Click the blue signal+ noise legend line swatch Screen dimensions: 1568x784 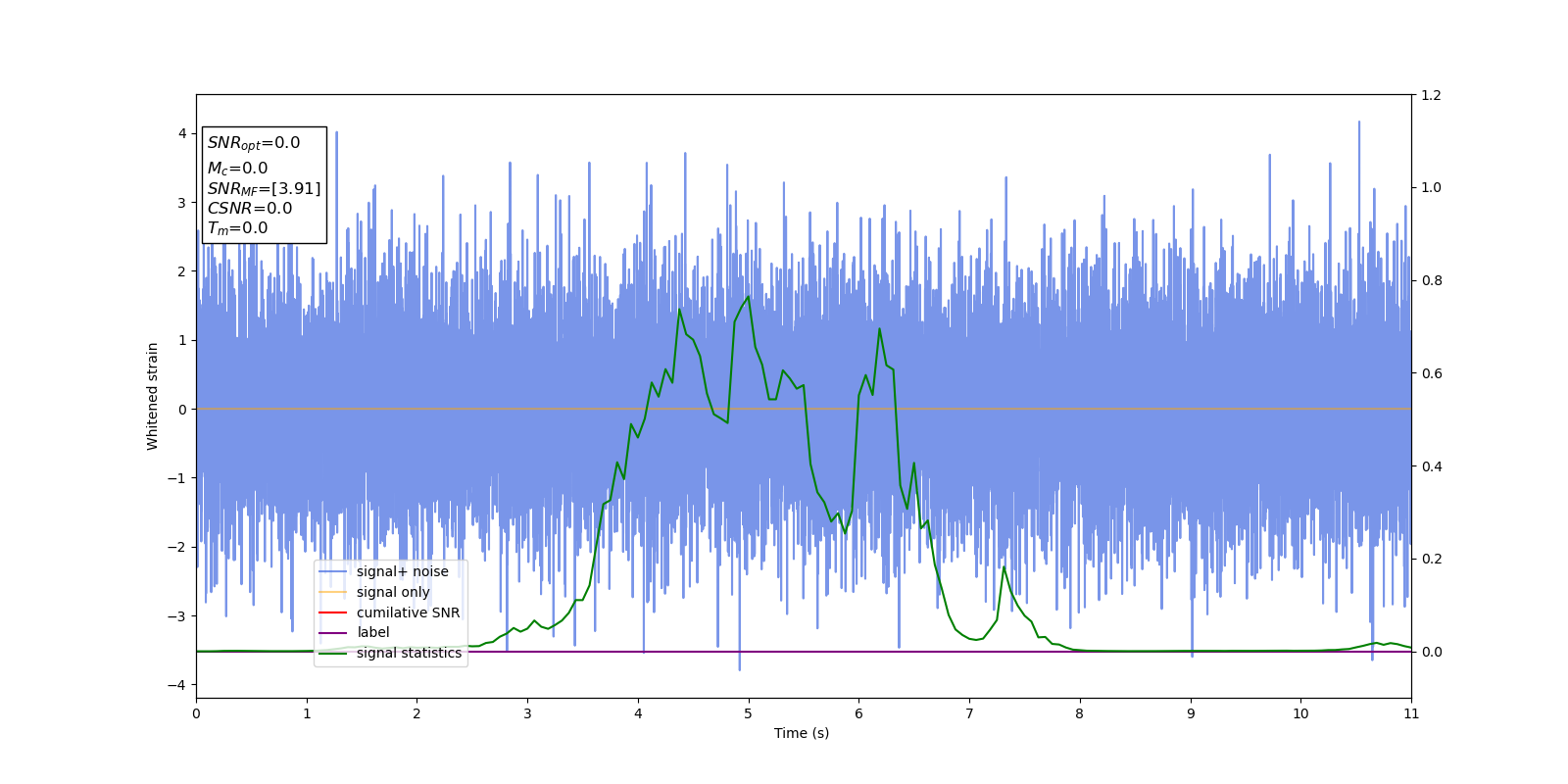pyautogui.click(x=333, y=571)
